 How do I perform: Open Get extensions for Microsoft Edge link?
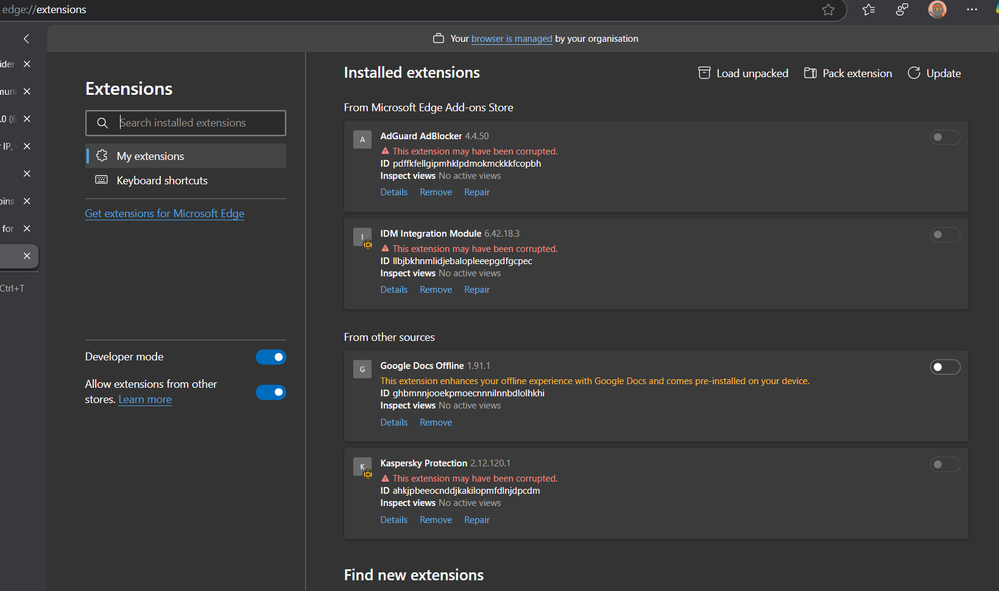164,213
